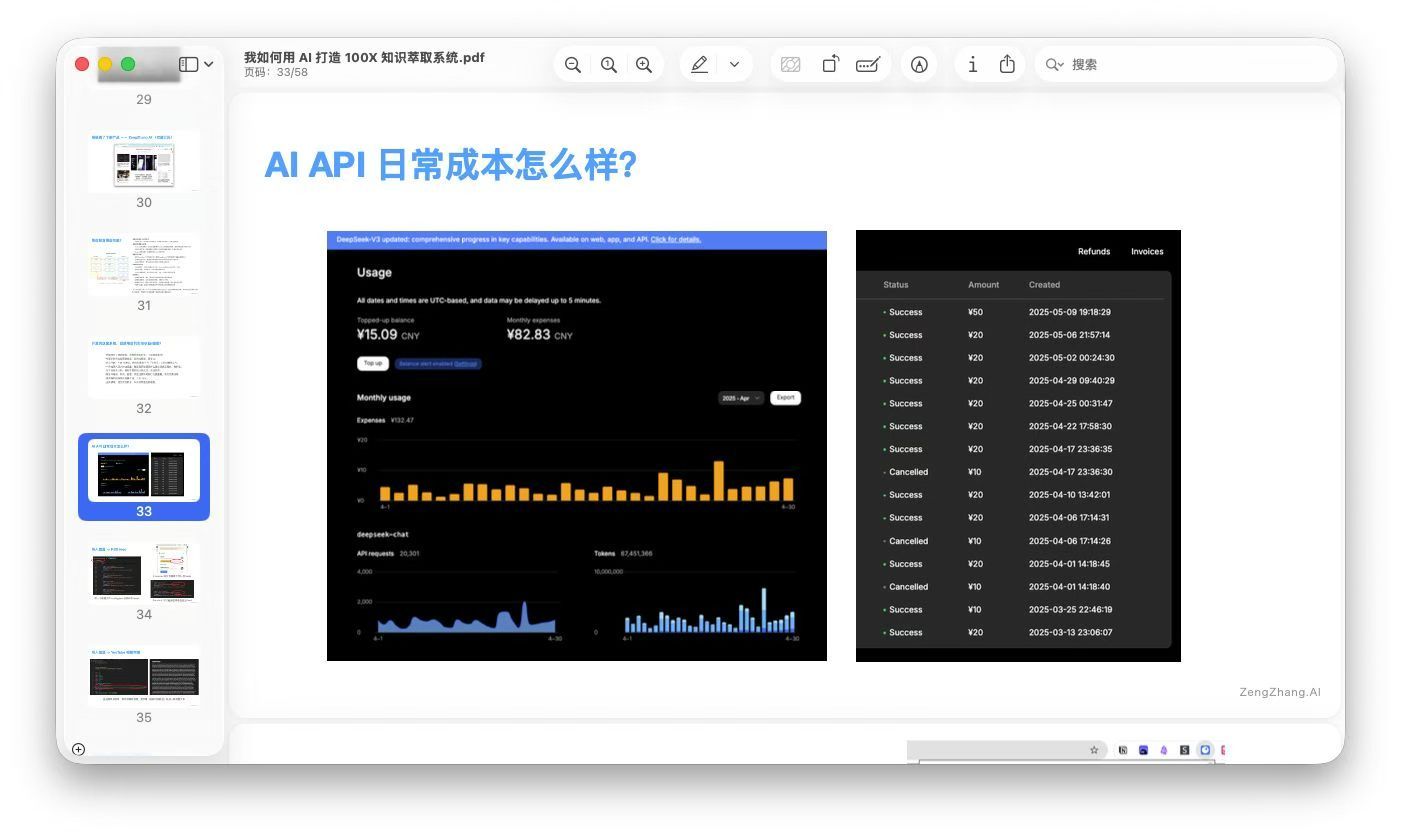
Task: Click the "Refunds" link above the table
Action: pyautogui.click(x=1094, y=252)
